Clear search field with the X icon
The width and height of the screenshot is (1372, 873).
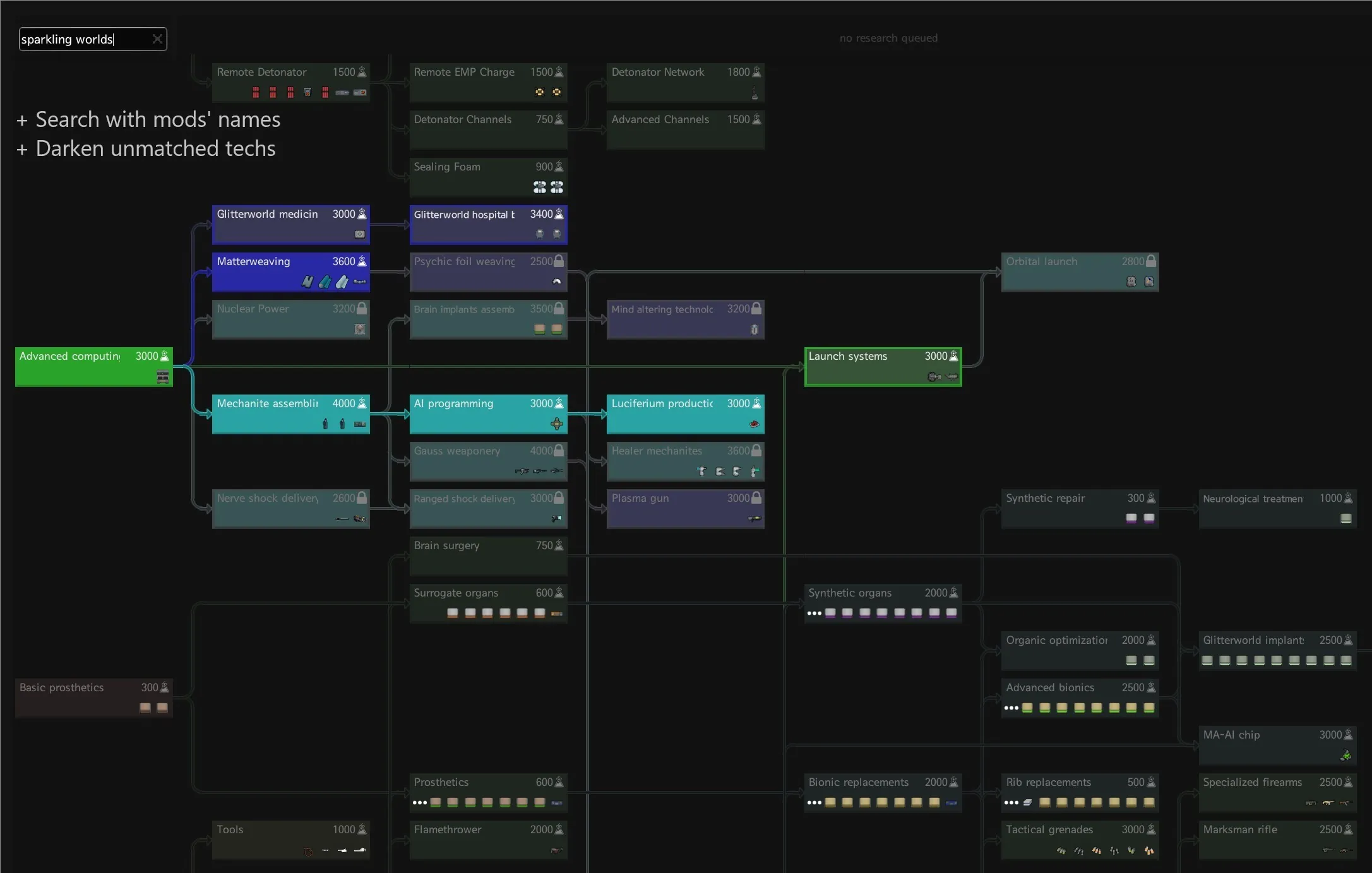tap(157, 39)
